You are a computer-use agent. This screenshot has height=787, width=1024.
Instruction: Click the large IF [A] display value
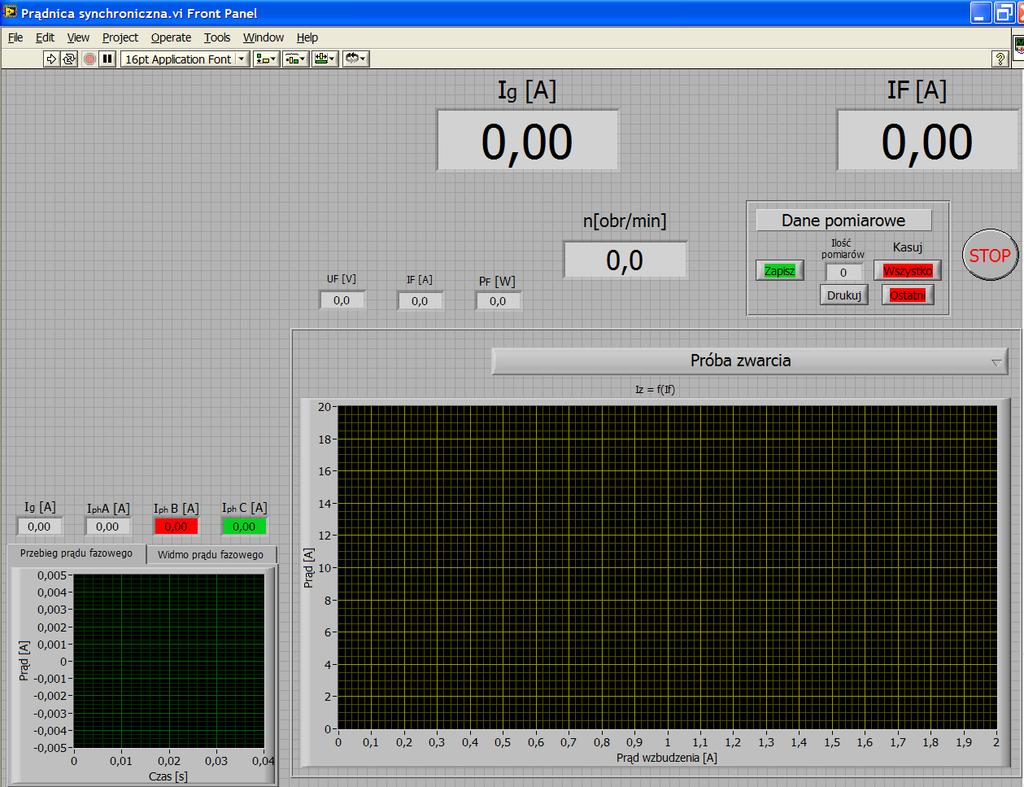pos(928,141)
